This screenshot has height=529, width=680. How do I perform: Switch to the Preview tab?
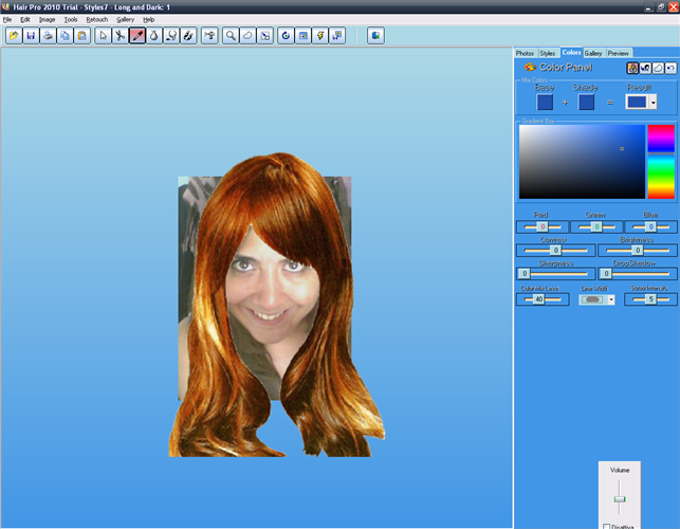coord(618,52)
